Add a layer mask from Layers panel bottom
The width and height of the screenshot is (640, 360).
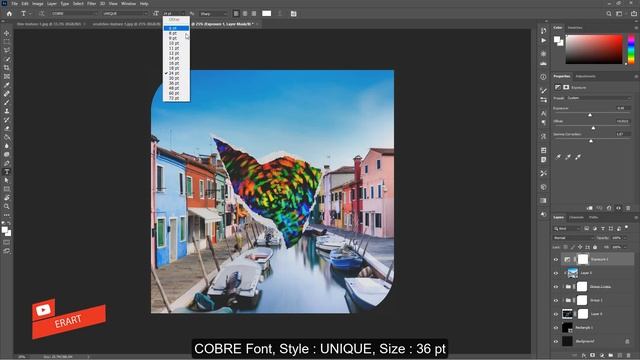593,356
